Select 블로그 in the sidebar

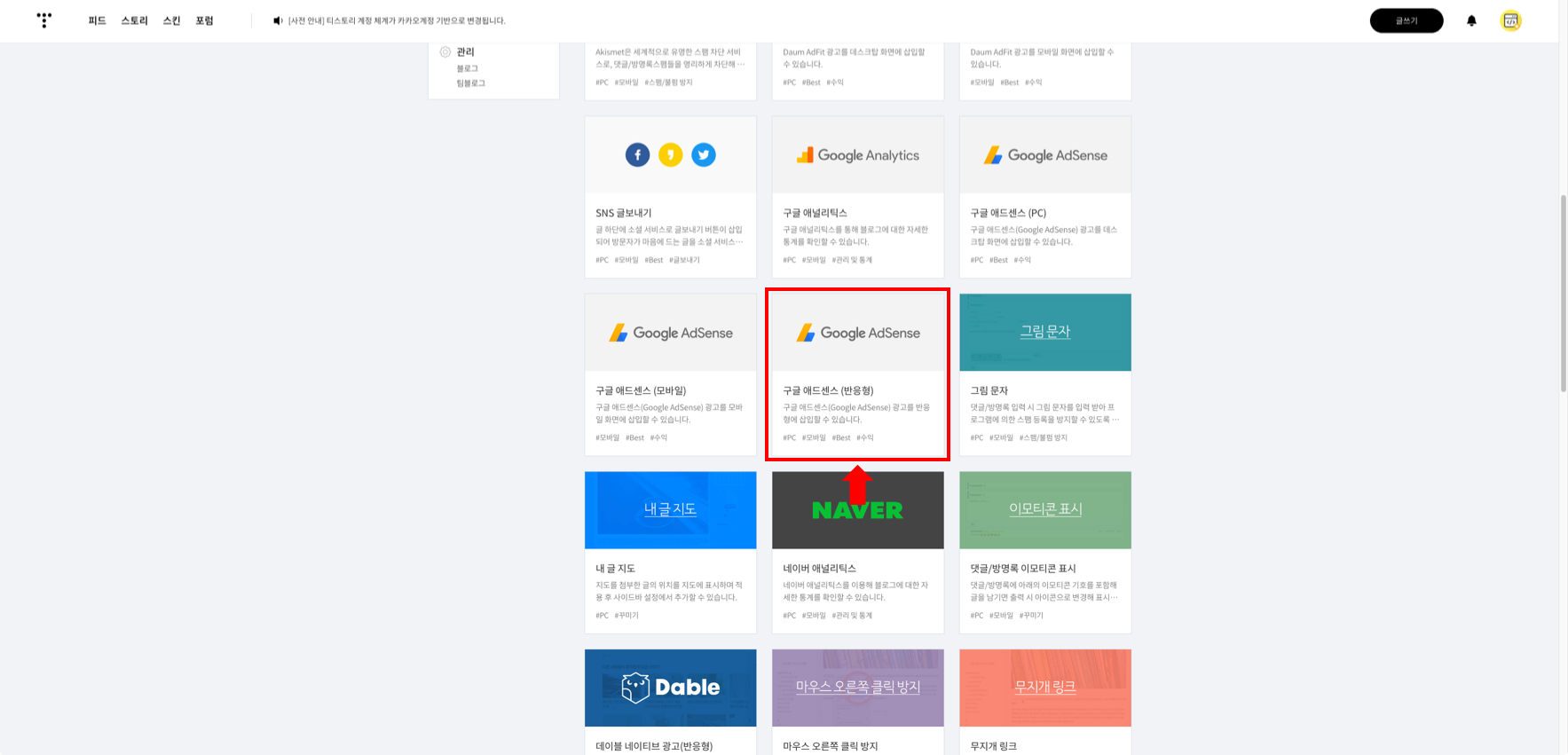pos(467,68)
